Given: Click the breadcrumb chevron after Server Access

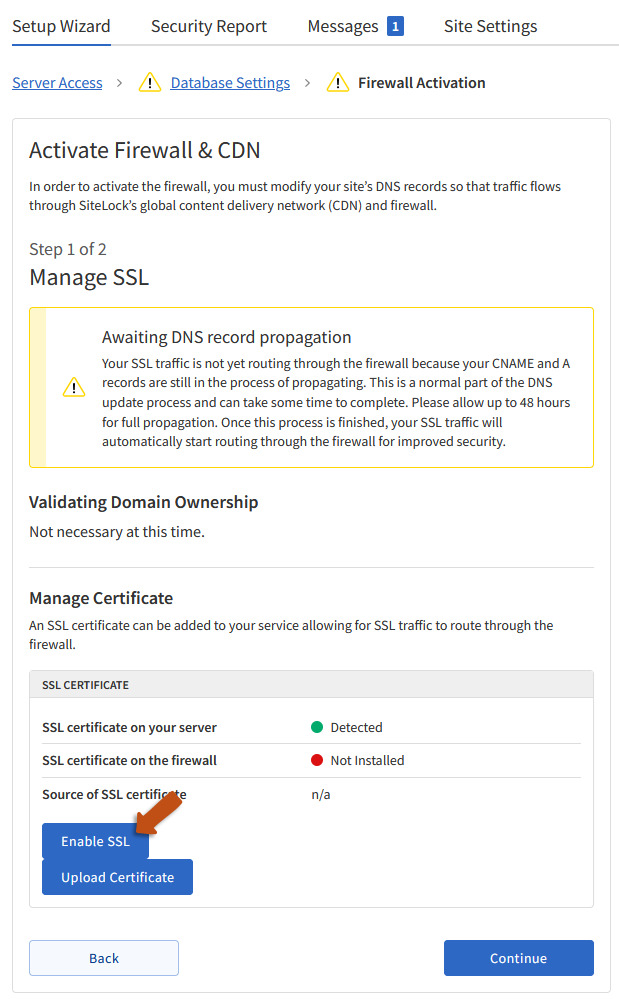Looking at the screenshot, I should (x=120, y=83).
